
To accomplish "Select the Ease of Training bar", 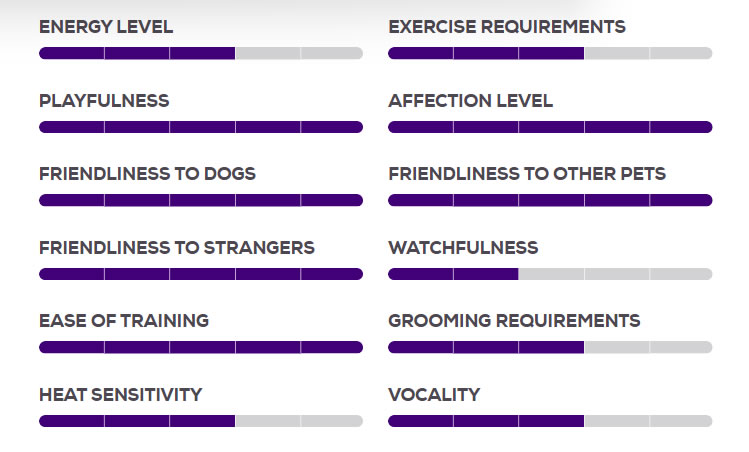I will coord(201,347).
